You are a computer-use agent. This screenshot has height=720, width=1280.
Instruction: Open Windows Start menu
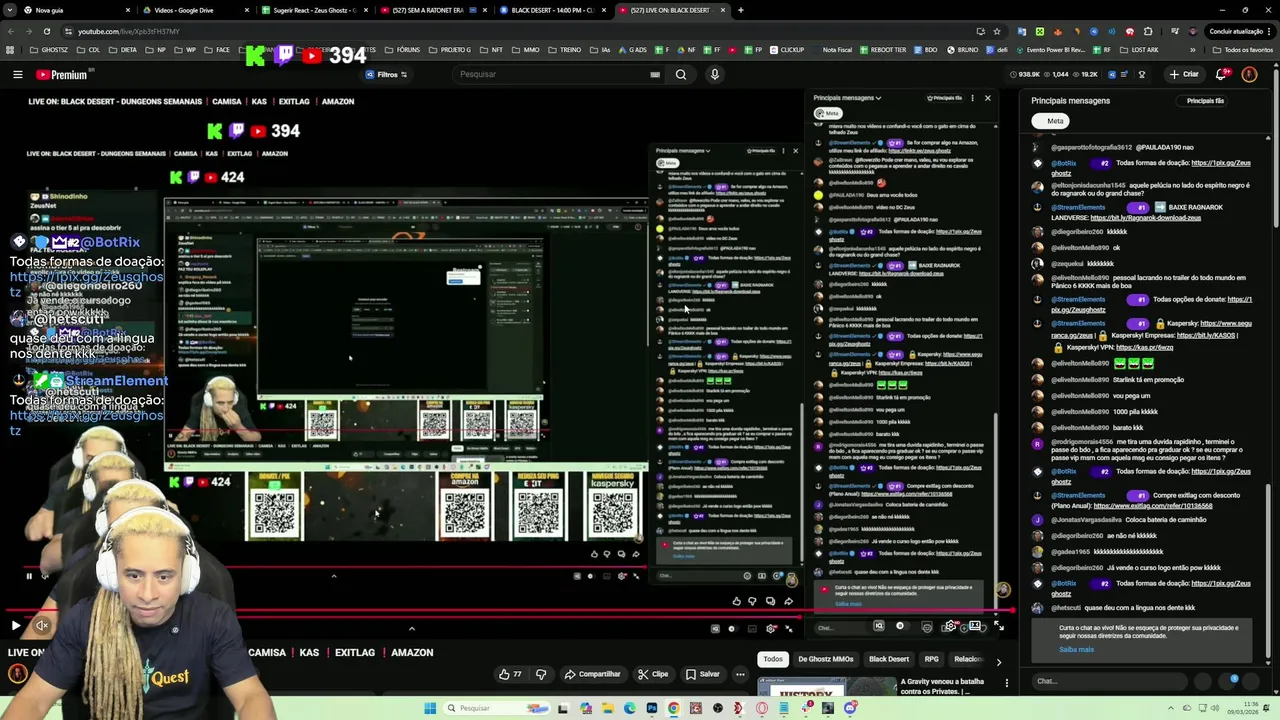tap(430, 708)
